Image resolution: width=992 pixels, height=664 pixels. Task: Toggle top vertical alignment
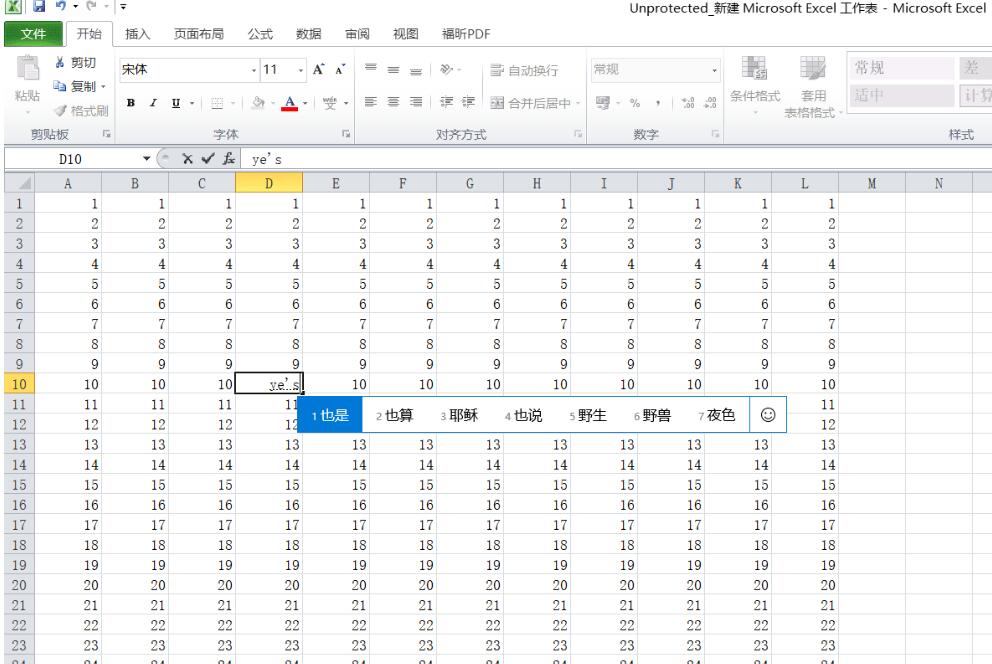371,70
